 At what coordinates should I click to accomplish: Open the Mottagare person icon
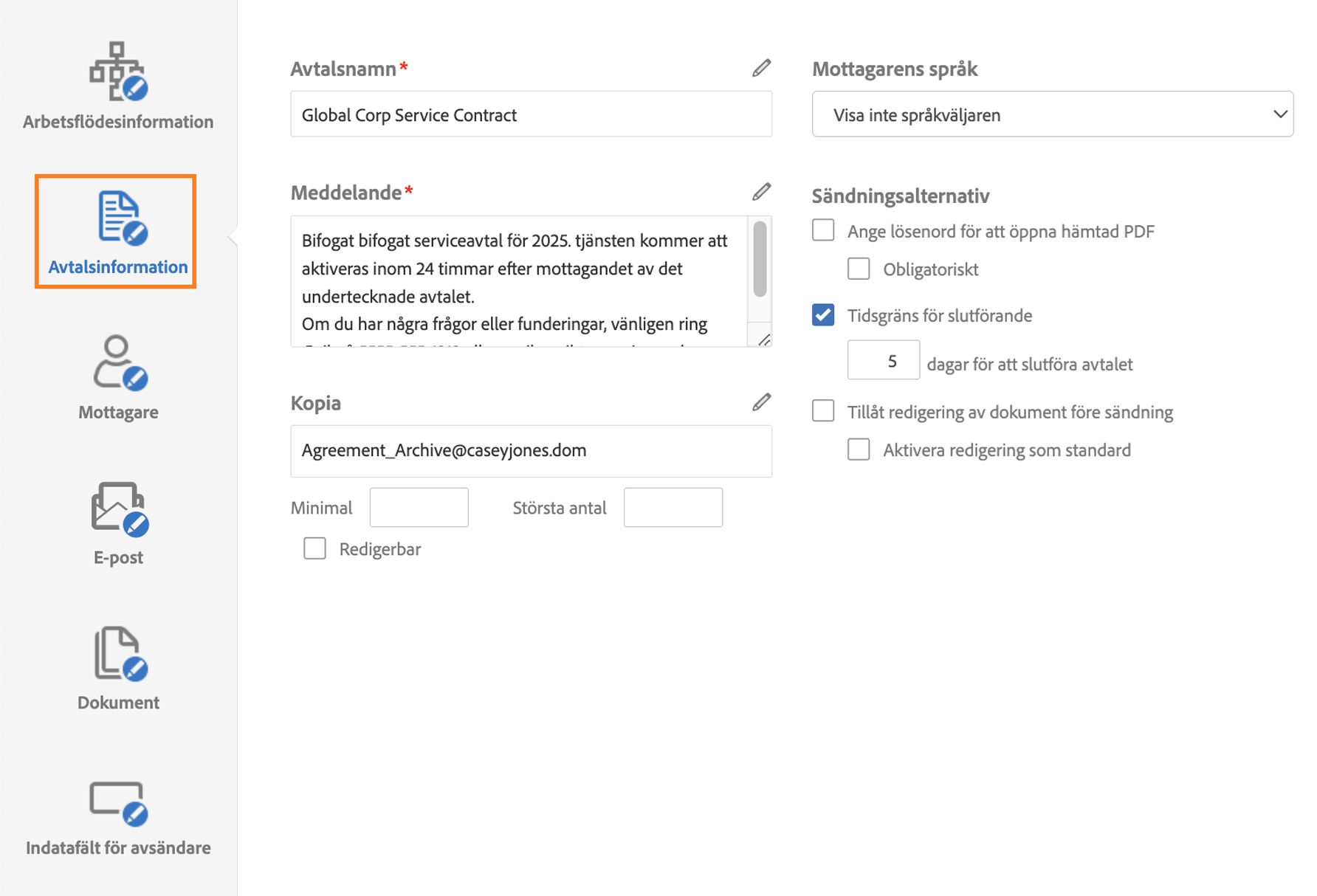pyautogui.click(x=120, y=362)
